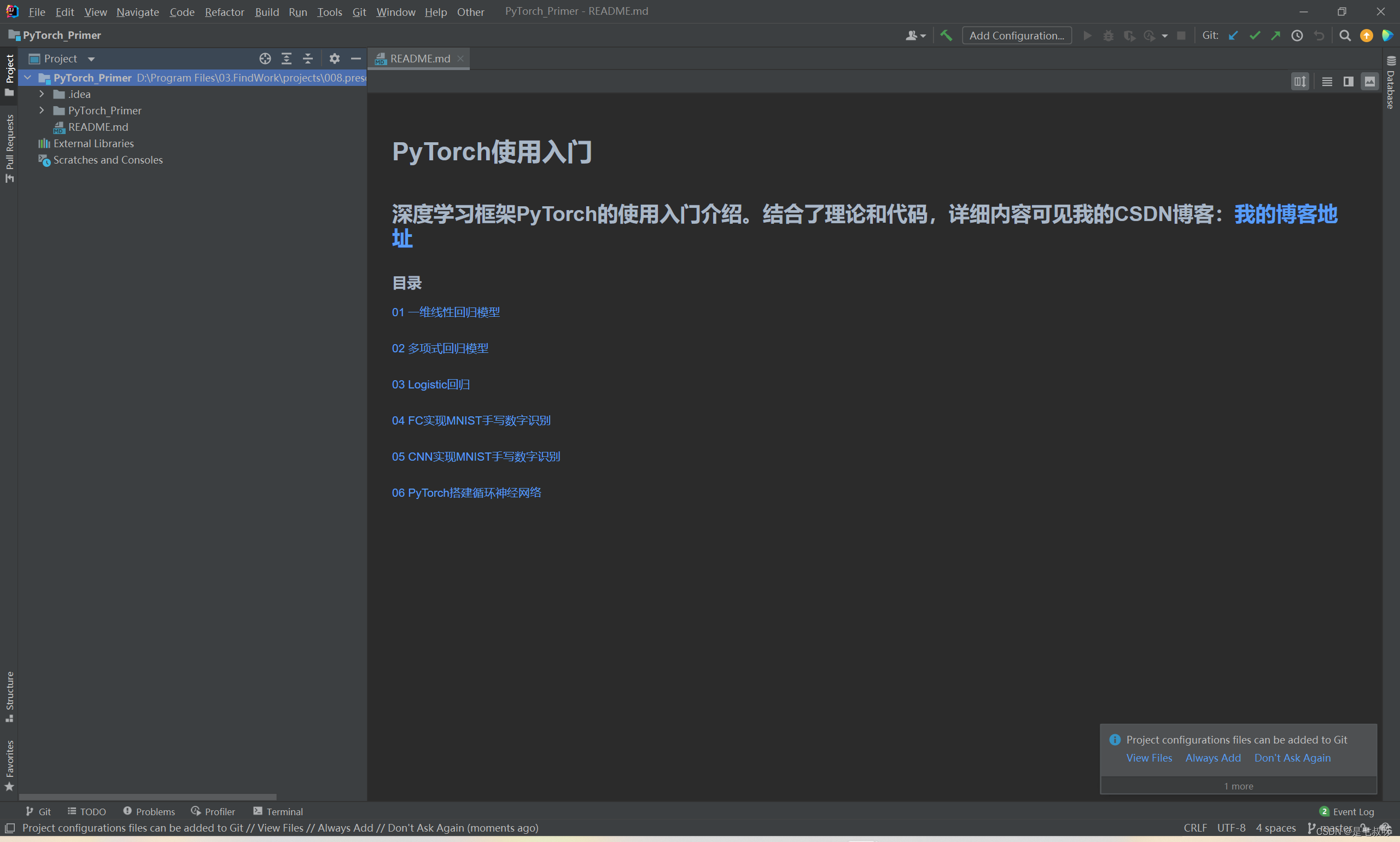The image size is (1400, 842).
Task: Click Git Rollback undo icon
Action: coord(1319,35)
